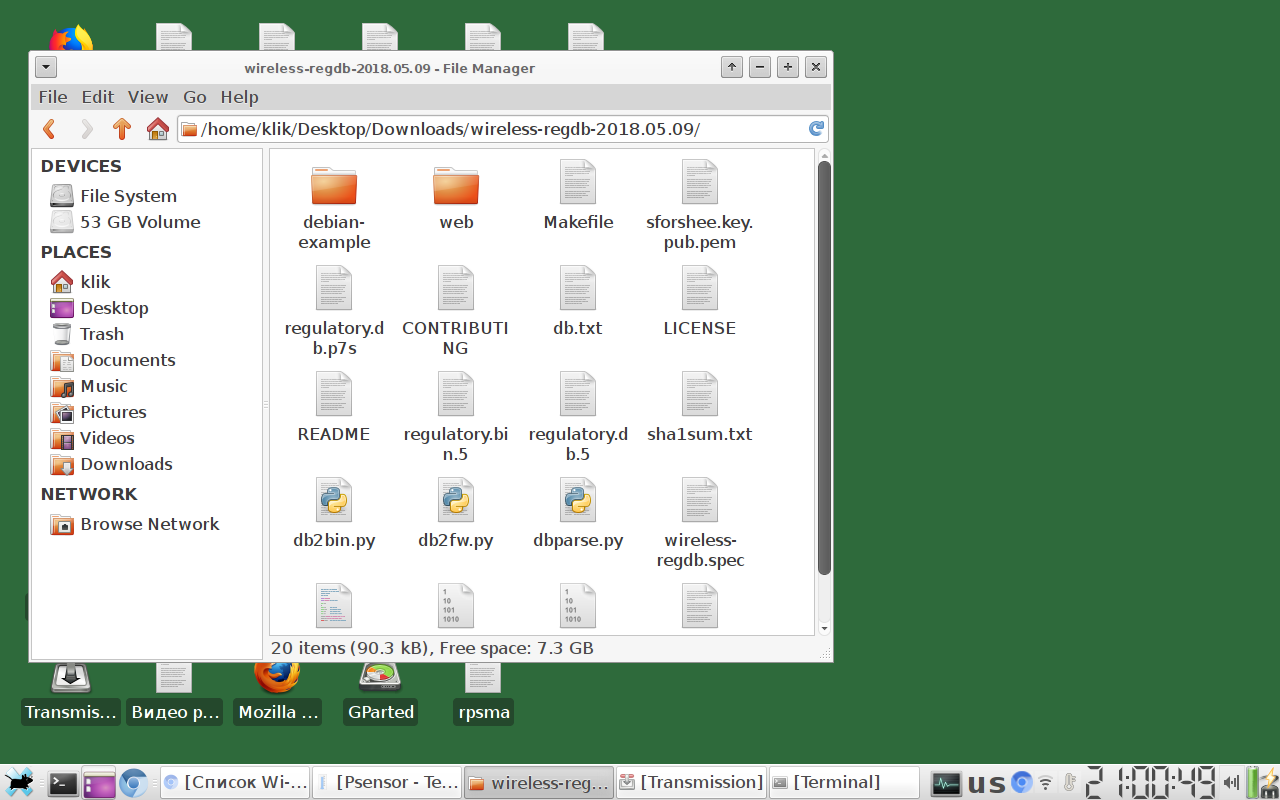Viewport: 1280px width, 800px height.
Task: Go to parent folder with up arrow
Action: point(122,129)
